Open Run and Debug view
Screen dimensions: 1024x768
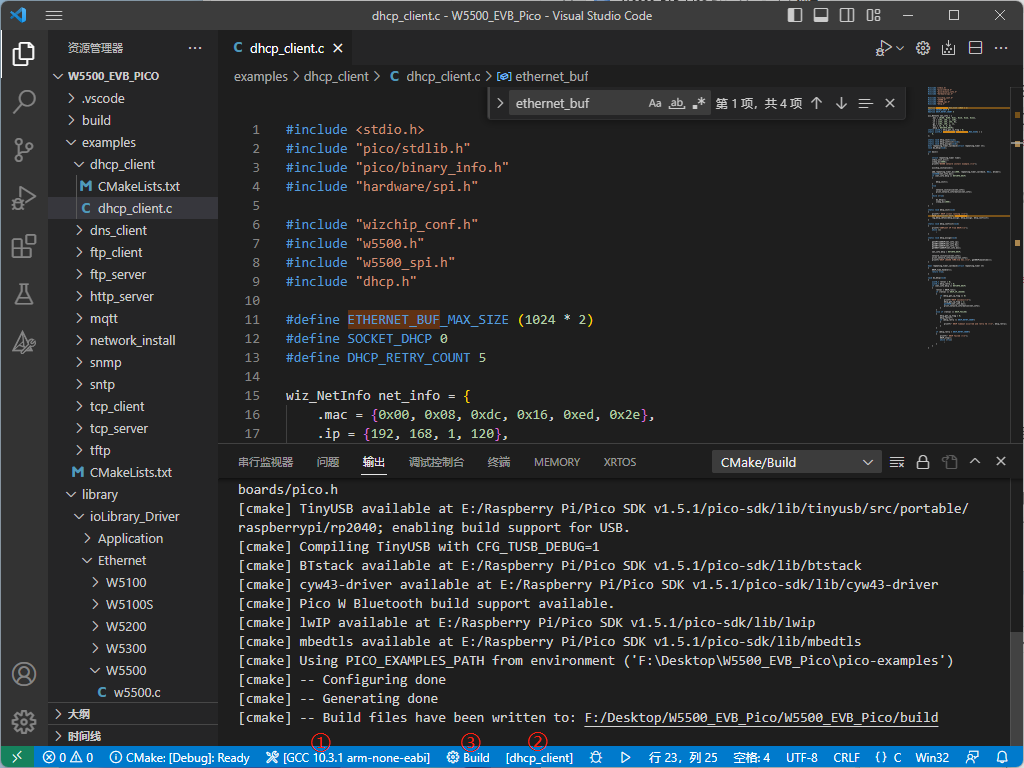click(x=24, y=198)
